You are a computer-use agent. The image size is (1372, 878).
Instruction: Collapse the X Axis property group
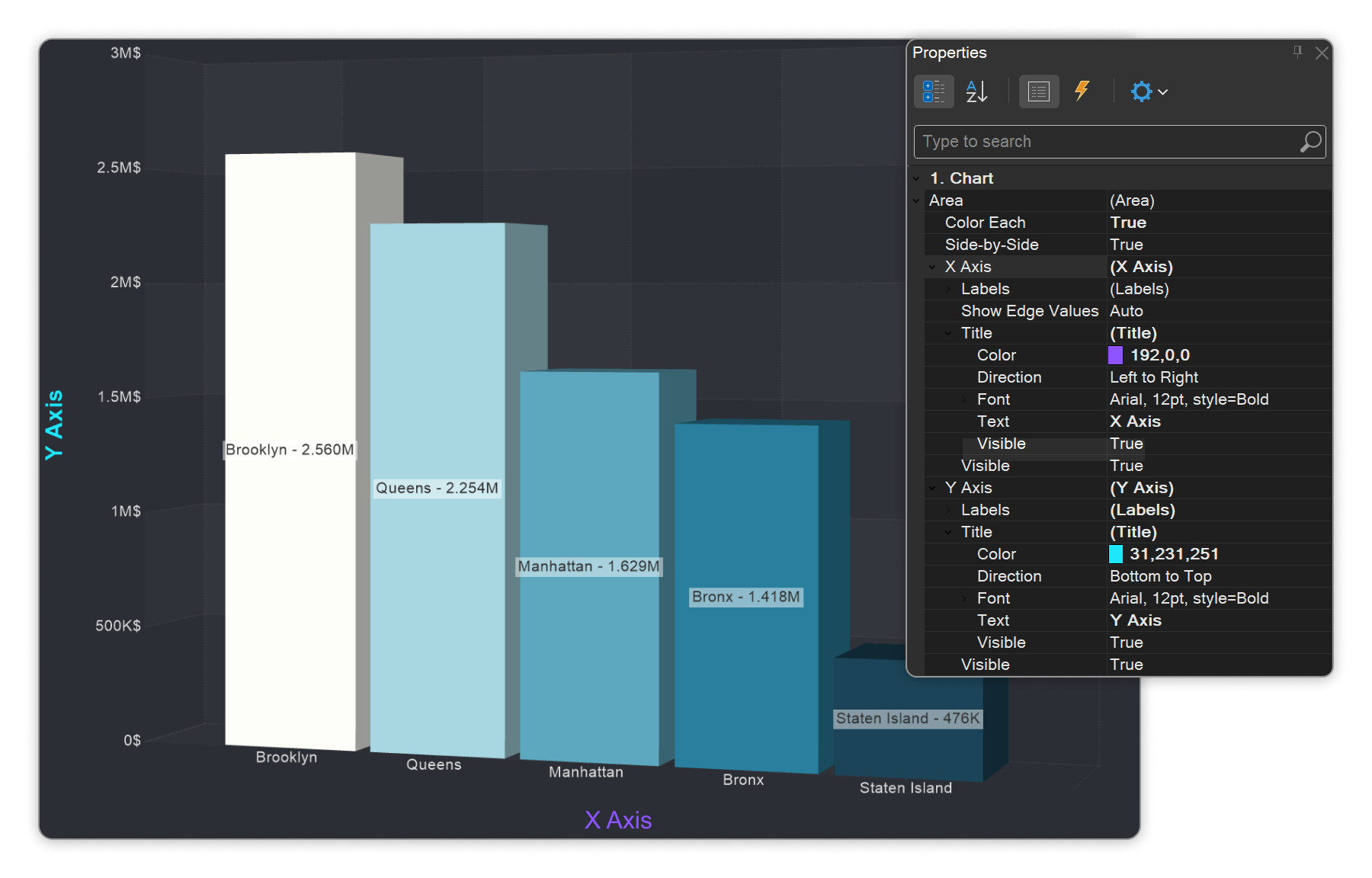pos(932,267)
